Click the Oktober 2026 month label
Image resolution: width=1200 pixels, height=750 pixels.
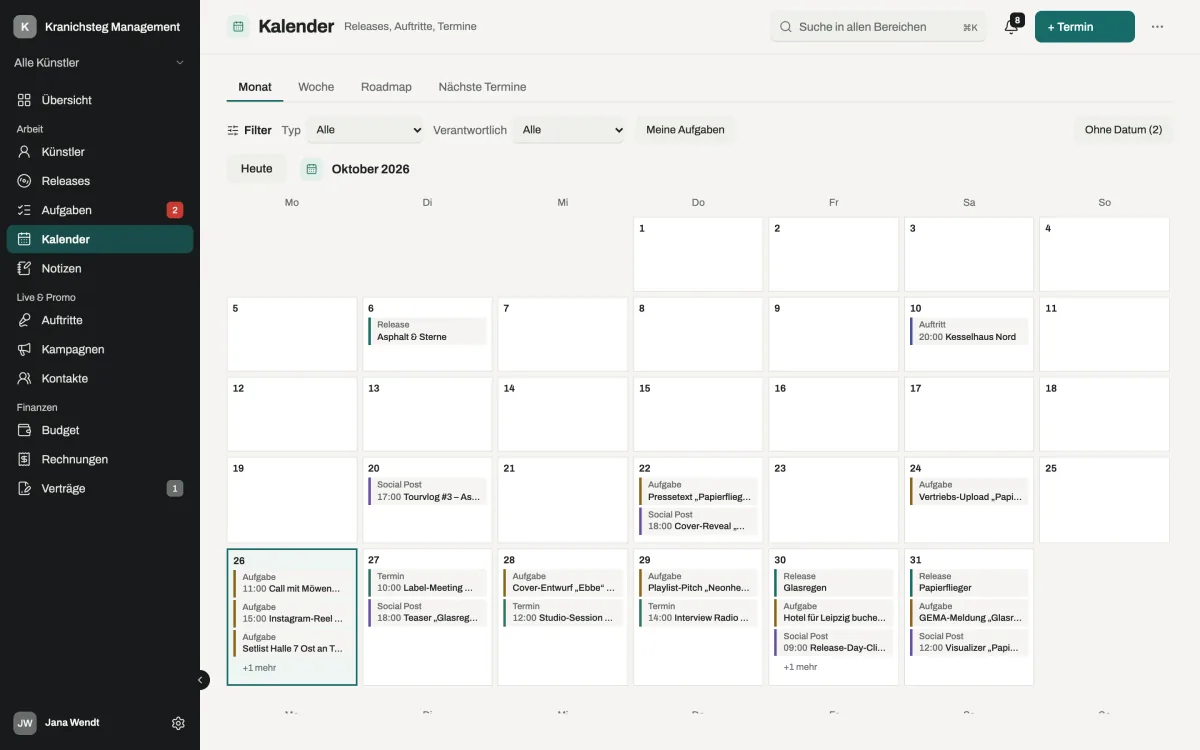coord(371,169)
